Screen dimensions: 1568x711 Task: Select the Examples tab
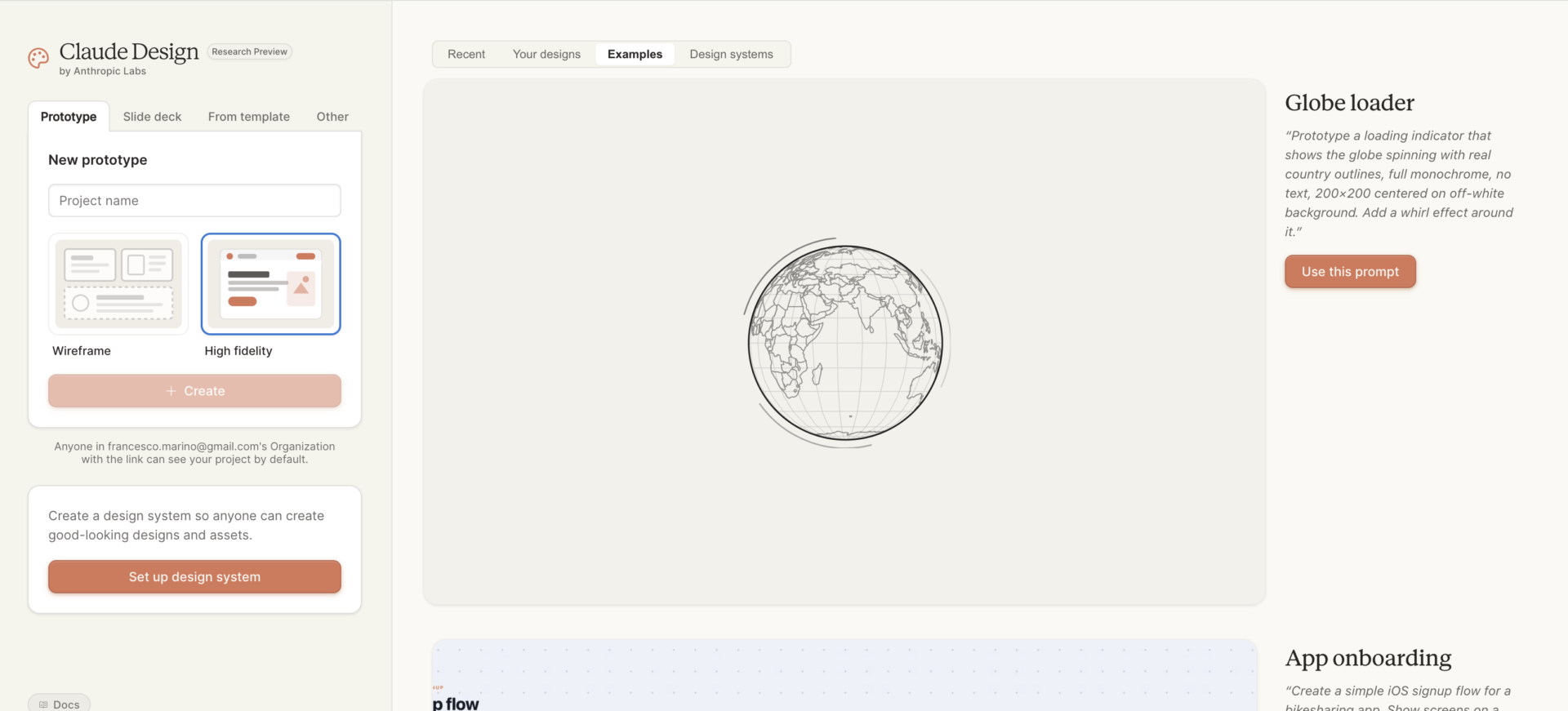tap(635, 54)
